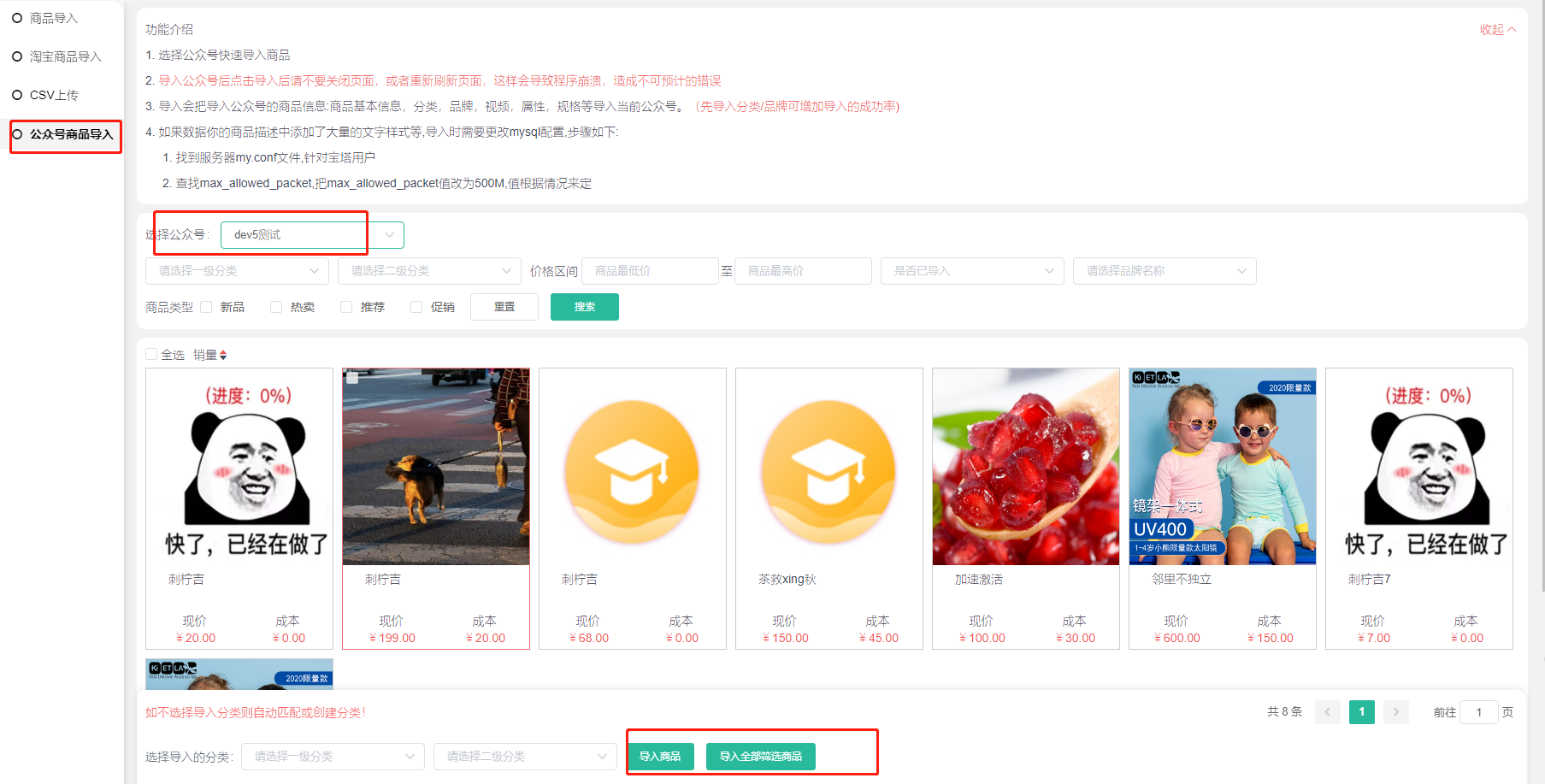
Task: Enable the 促销 checkbox
Action: pyautogui.click(x=416, y=307)
